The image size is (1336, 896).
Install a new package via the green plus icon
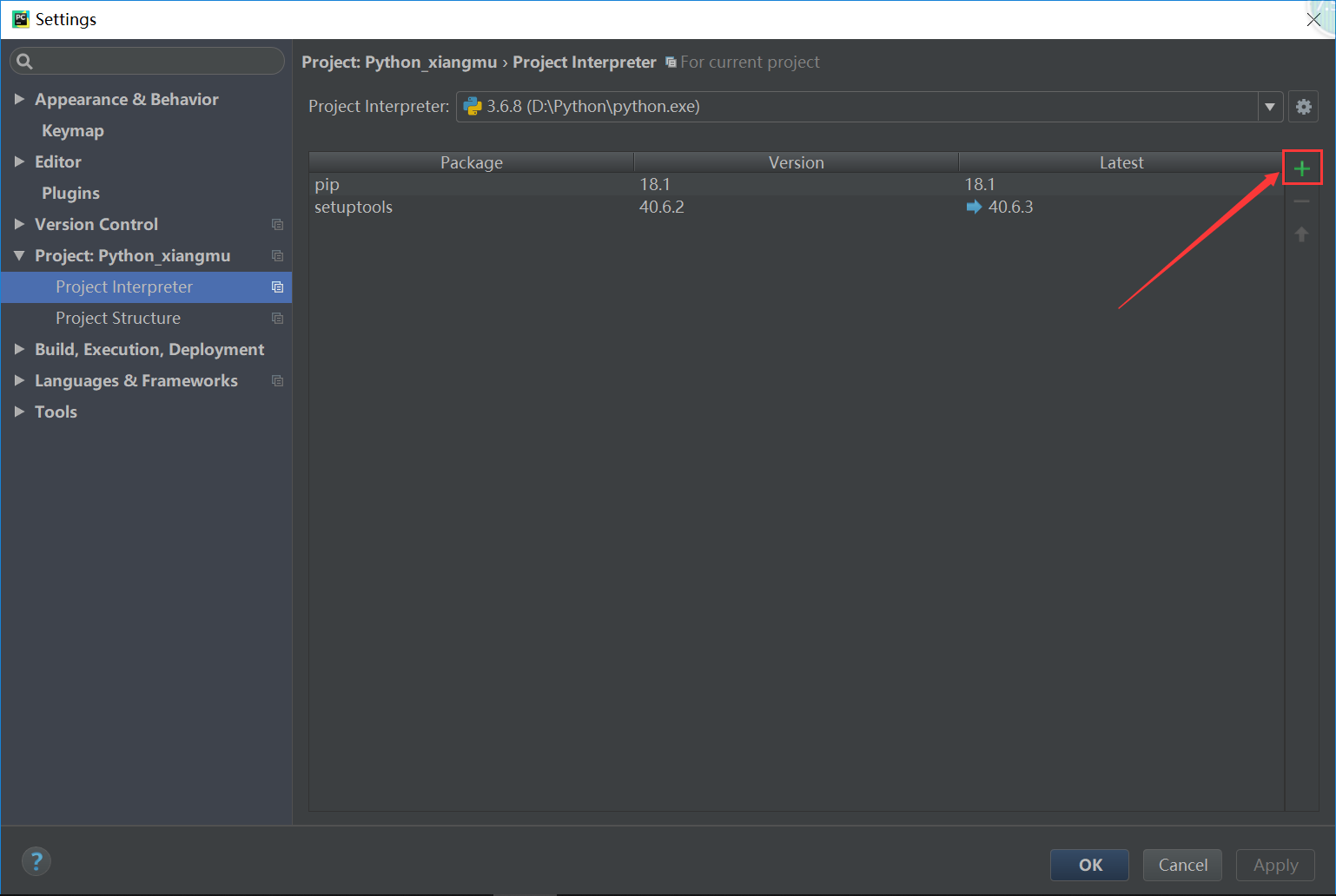[1301, 167]
